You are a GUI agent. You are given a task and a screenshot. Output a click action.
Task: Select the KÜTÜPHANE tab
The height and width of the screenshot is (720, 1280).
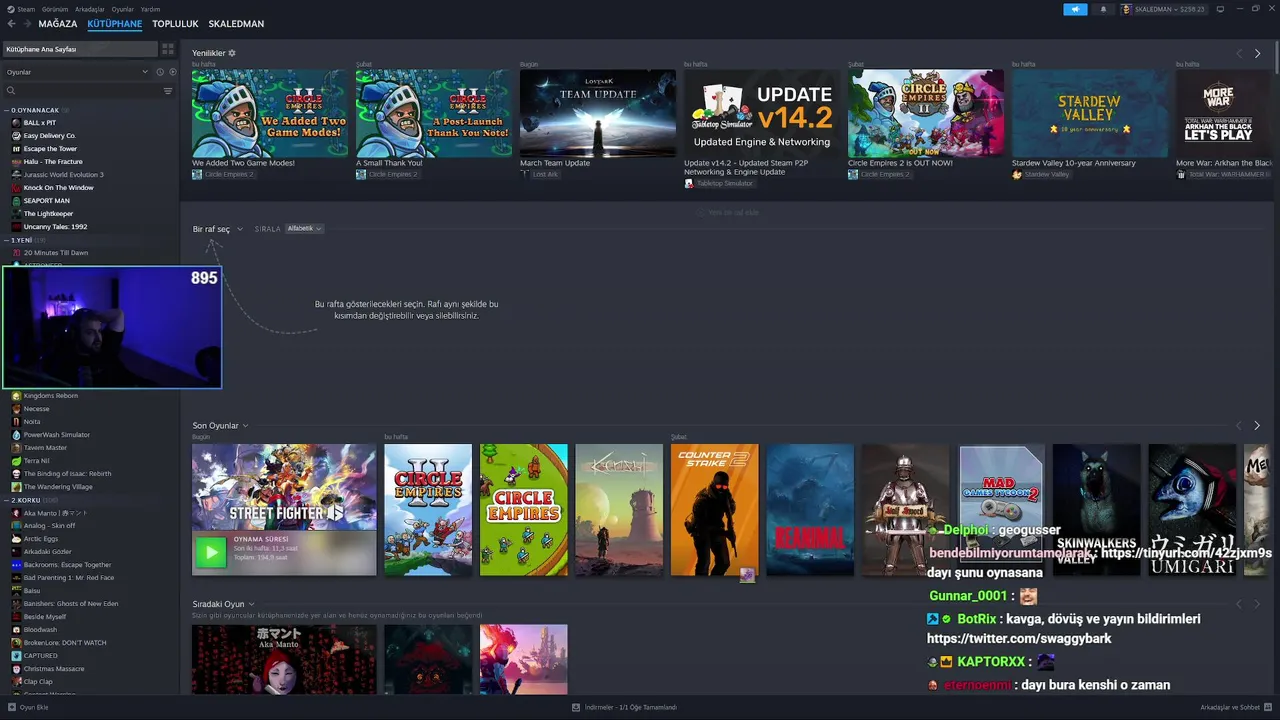point(115,24)
